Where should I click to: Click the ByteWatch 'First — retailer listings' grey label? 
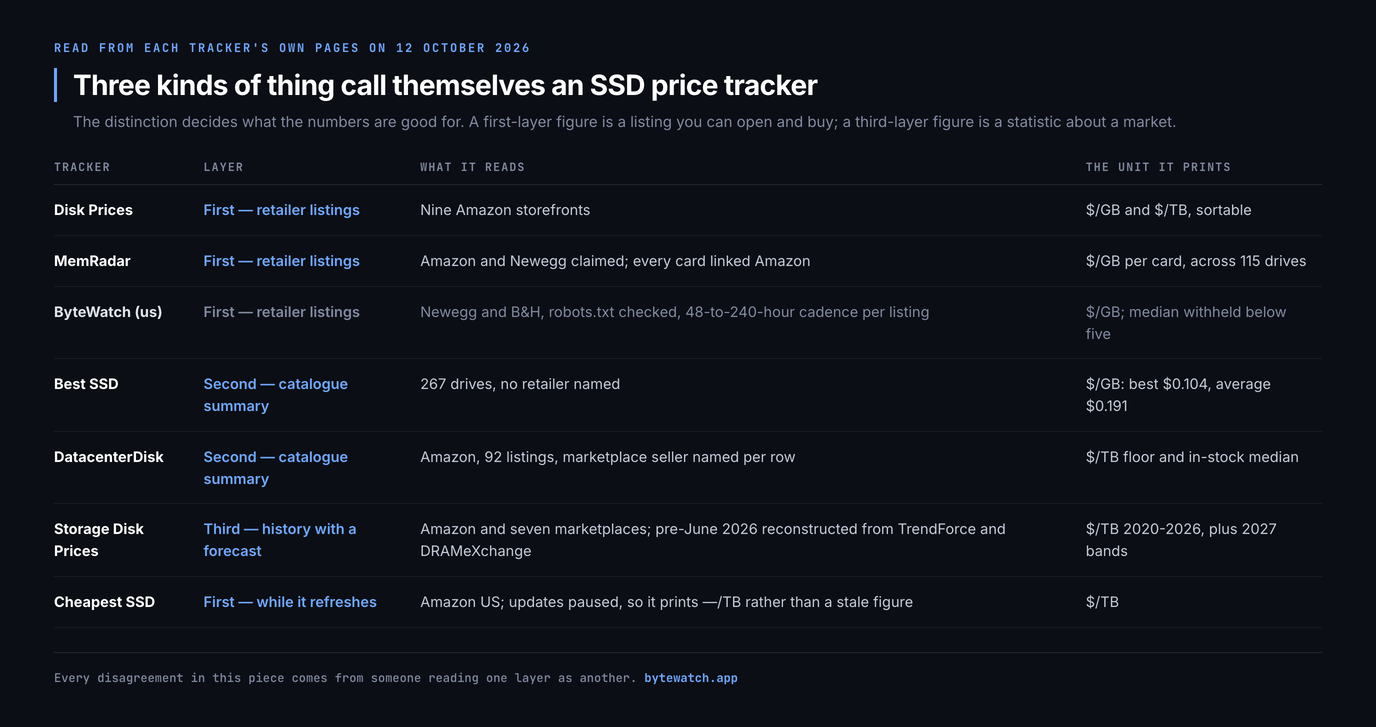281,312
